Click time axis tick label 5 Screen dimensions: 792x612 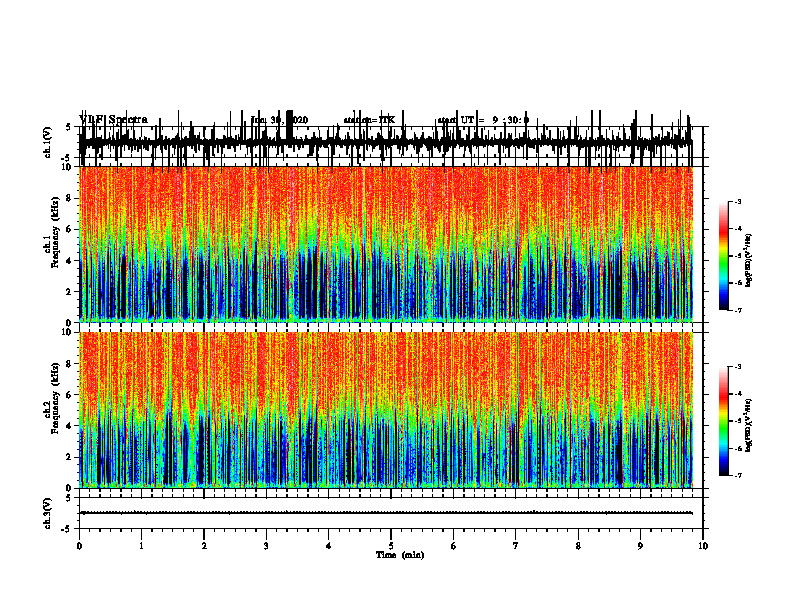pos(391,546)
